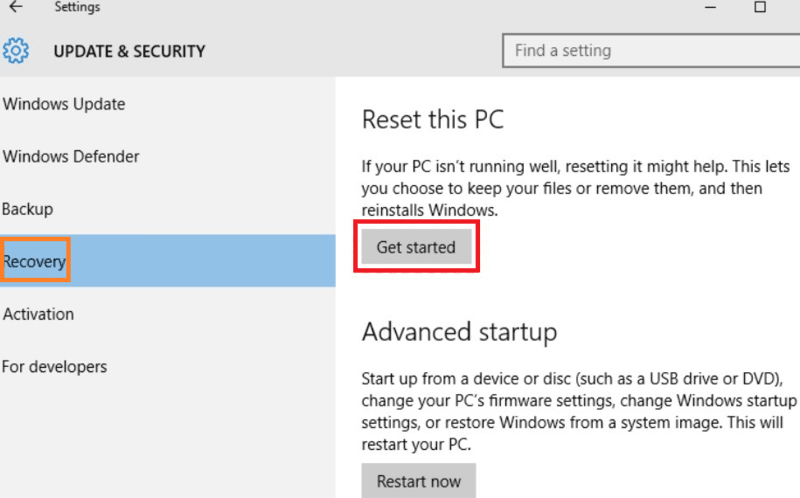Click blank sidebar area below For developers

pos(160,440)
